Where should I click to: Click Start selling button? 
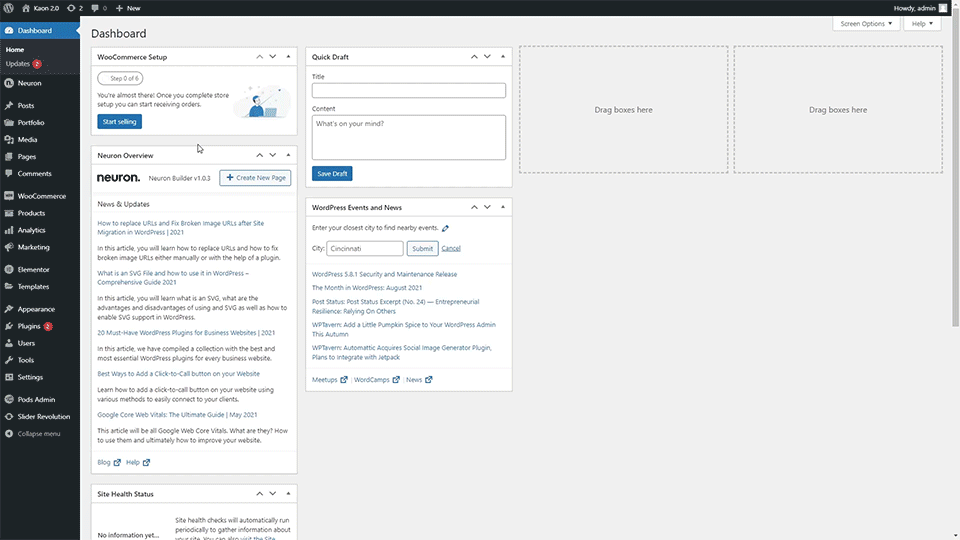pyautogui.click(x=119, y=122)
